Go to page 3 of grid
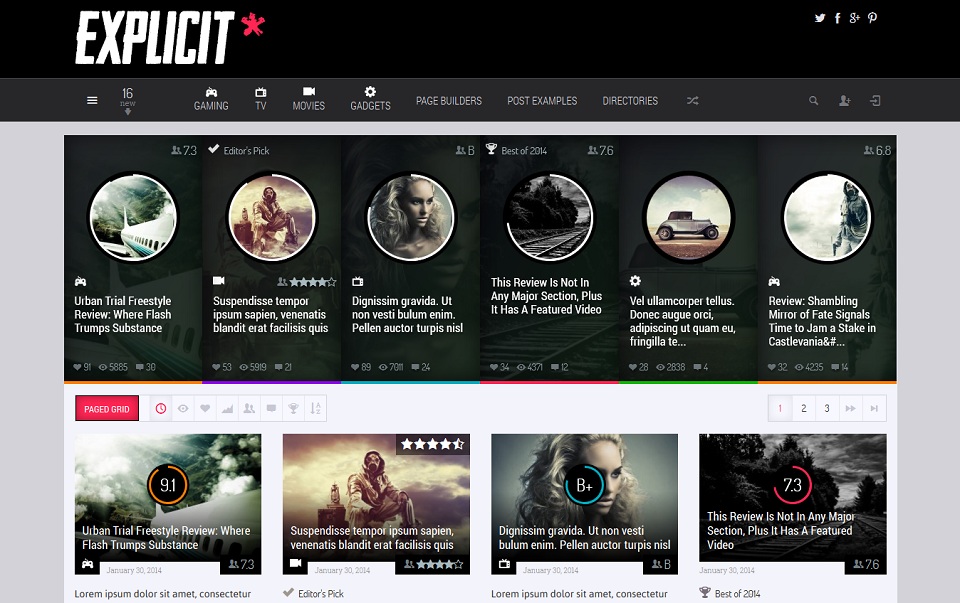This screenshot has height=603, width=960. click(x=827, y=408)
